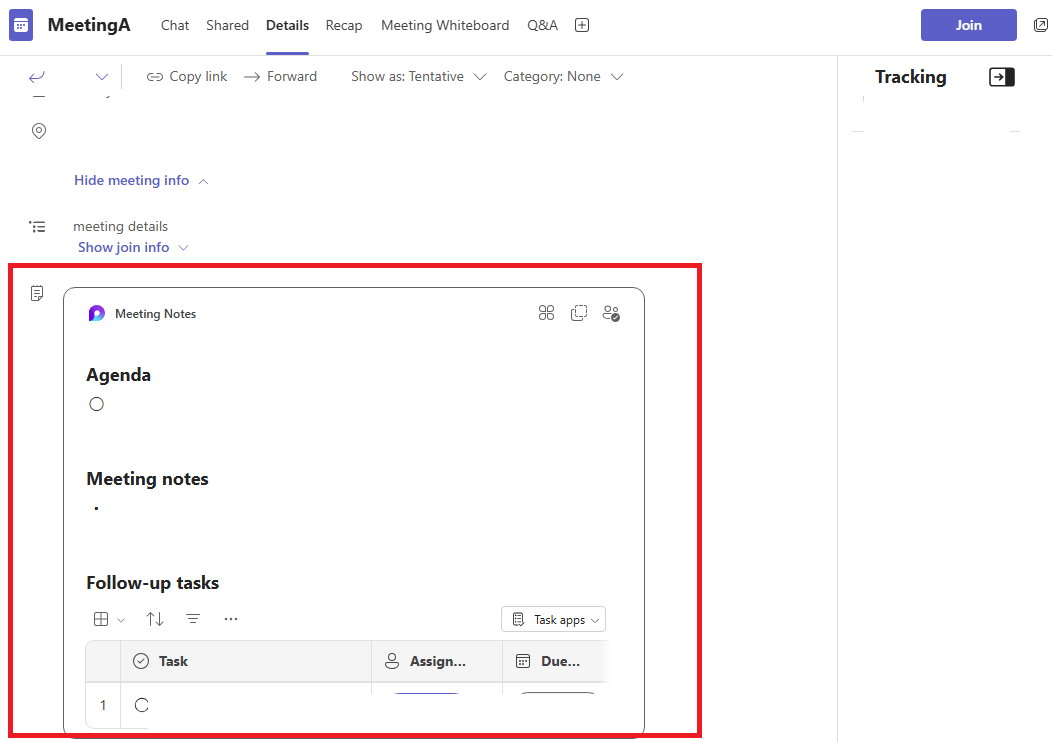This screenshot has width=1052, height=742.
Task: Open the attendees icon on Meeting Notes
Action: point(611,312)
